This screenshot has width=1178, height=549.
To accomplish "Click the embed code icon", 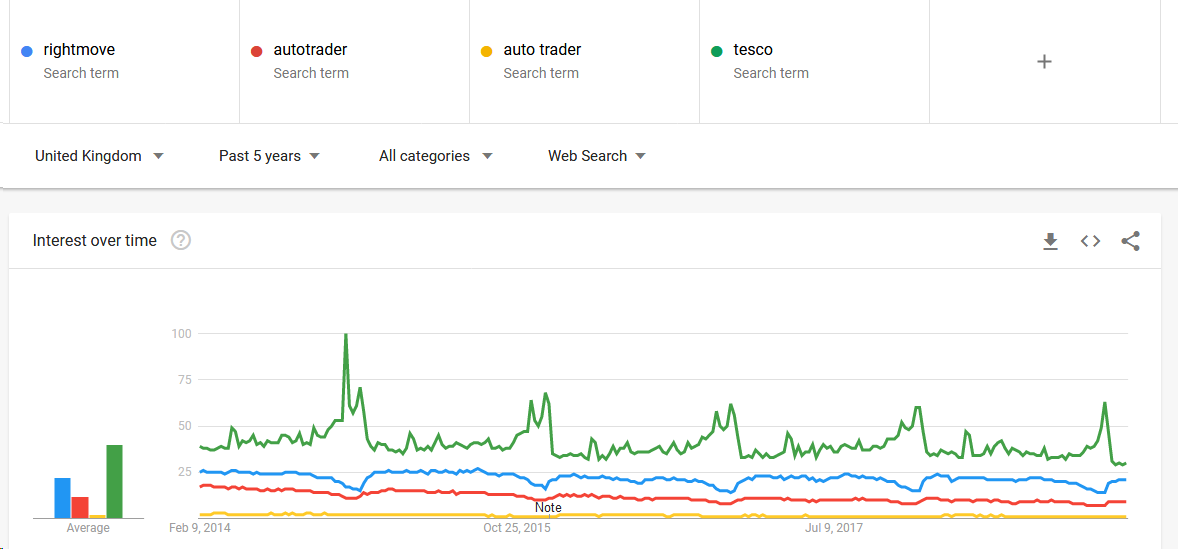I will [x=1090, y=241].
